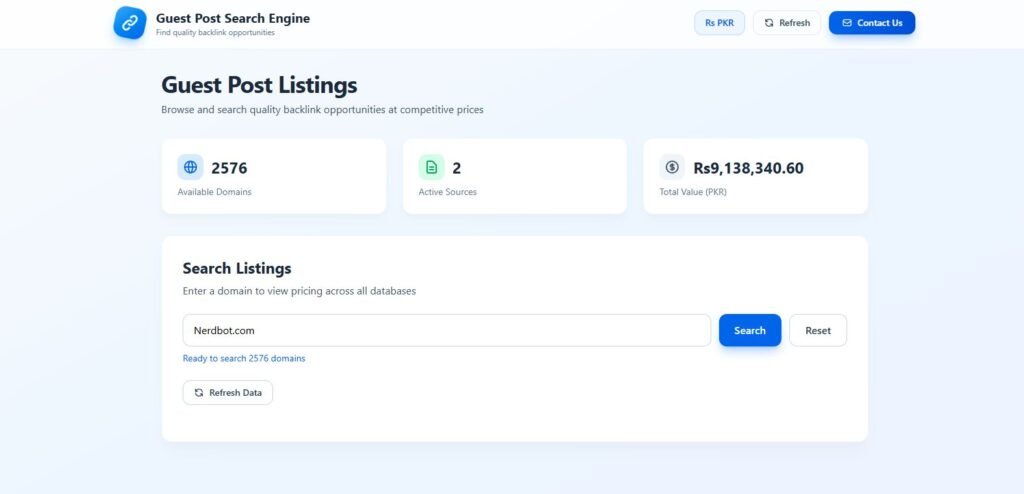Click the circular arrows icon in header Refresh
The width and height of the screenshot is (1024, 494).
pos(769,23)
